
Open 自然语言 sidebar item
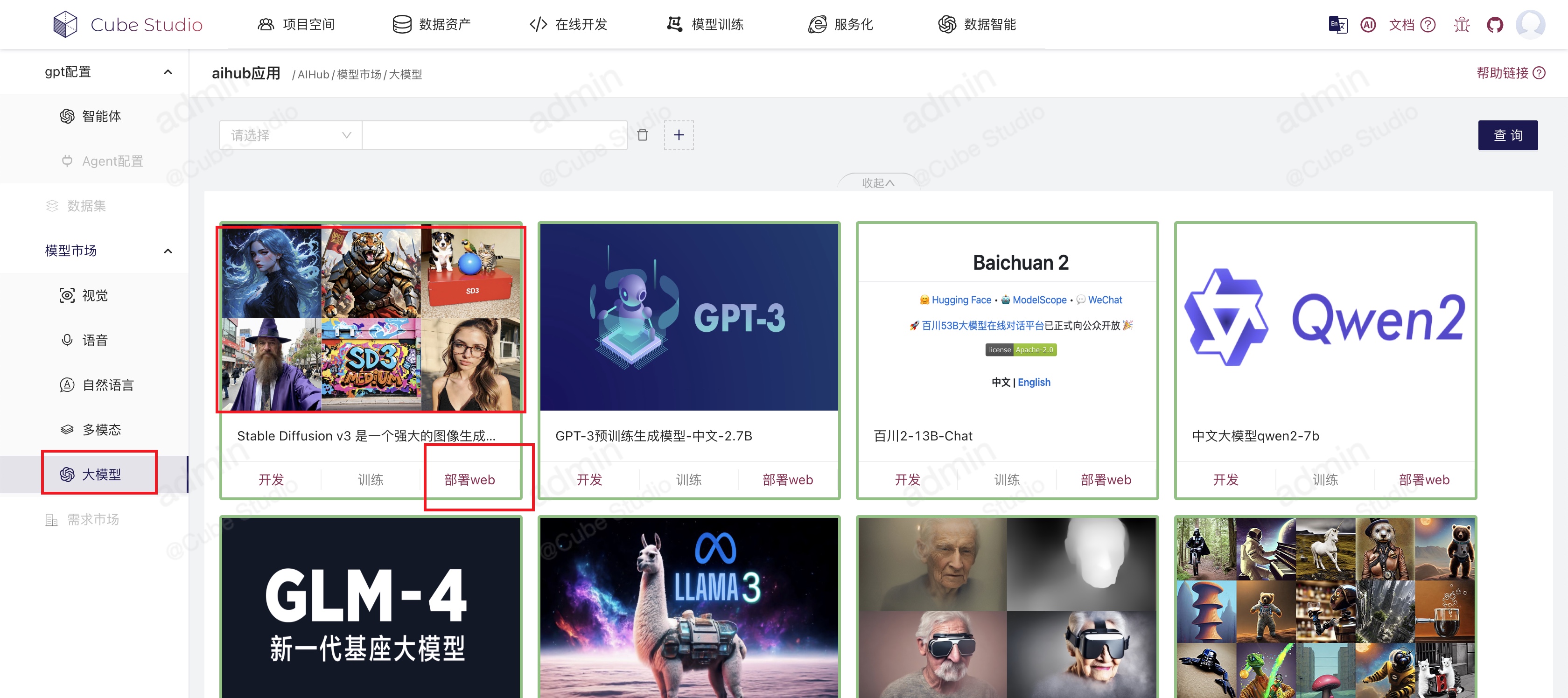pos(108,385)
